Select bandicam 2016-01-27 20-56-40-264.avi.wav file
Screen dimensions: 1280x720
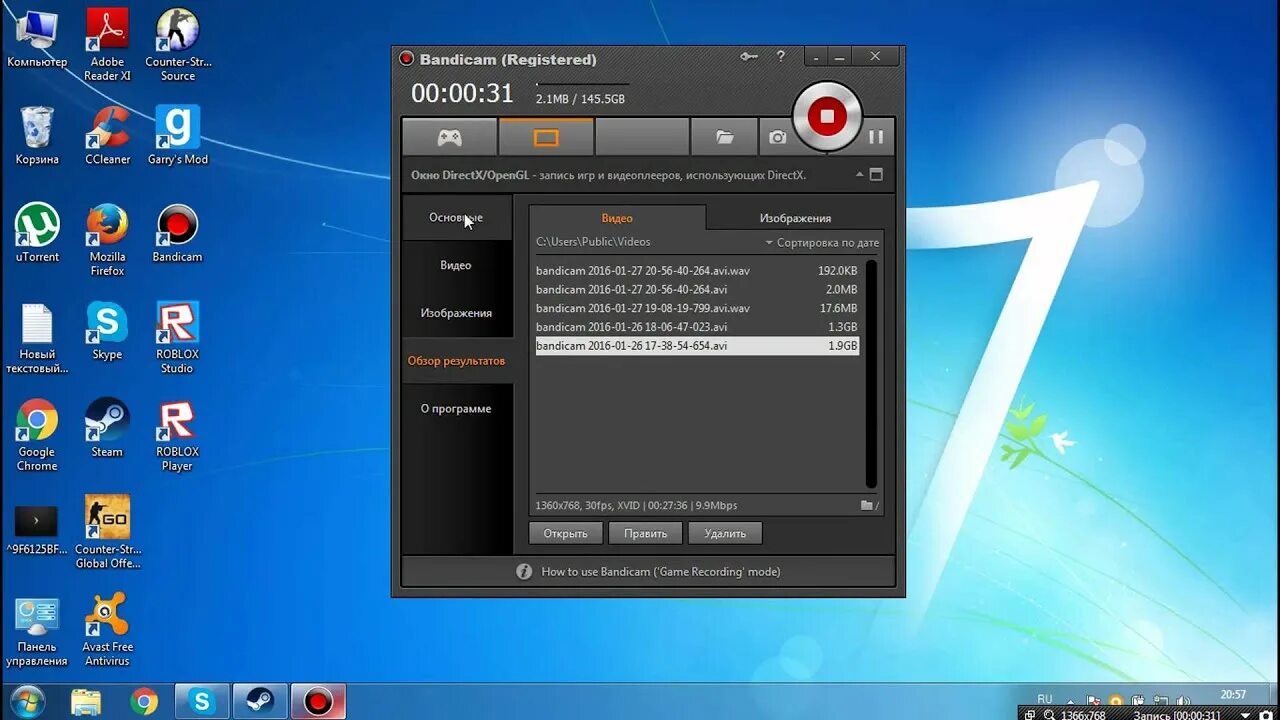coord(697,271)
